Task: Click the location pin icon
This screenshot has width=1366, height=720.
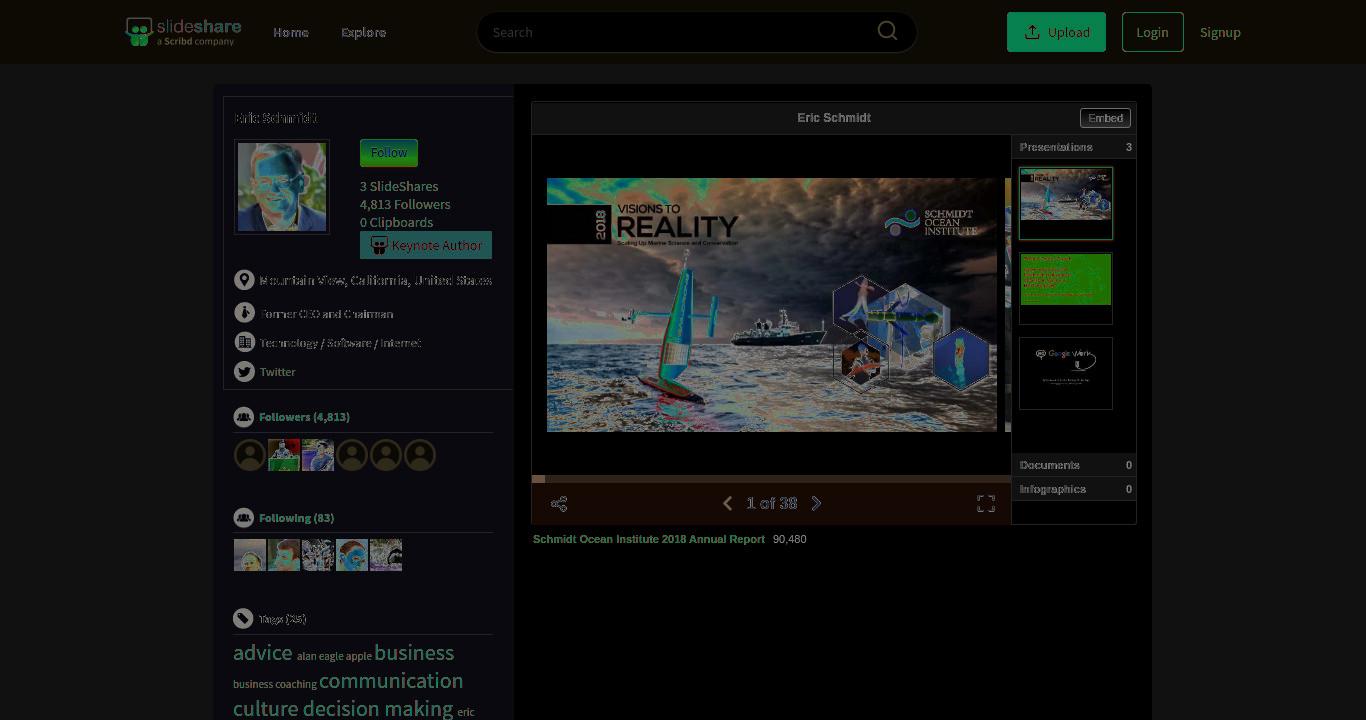Action: click(x=244, y=280)
